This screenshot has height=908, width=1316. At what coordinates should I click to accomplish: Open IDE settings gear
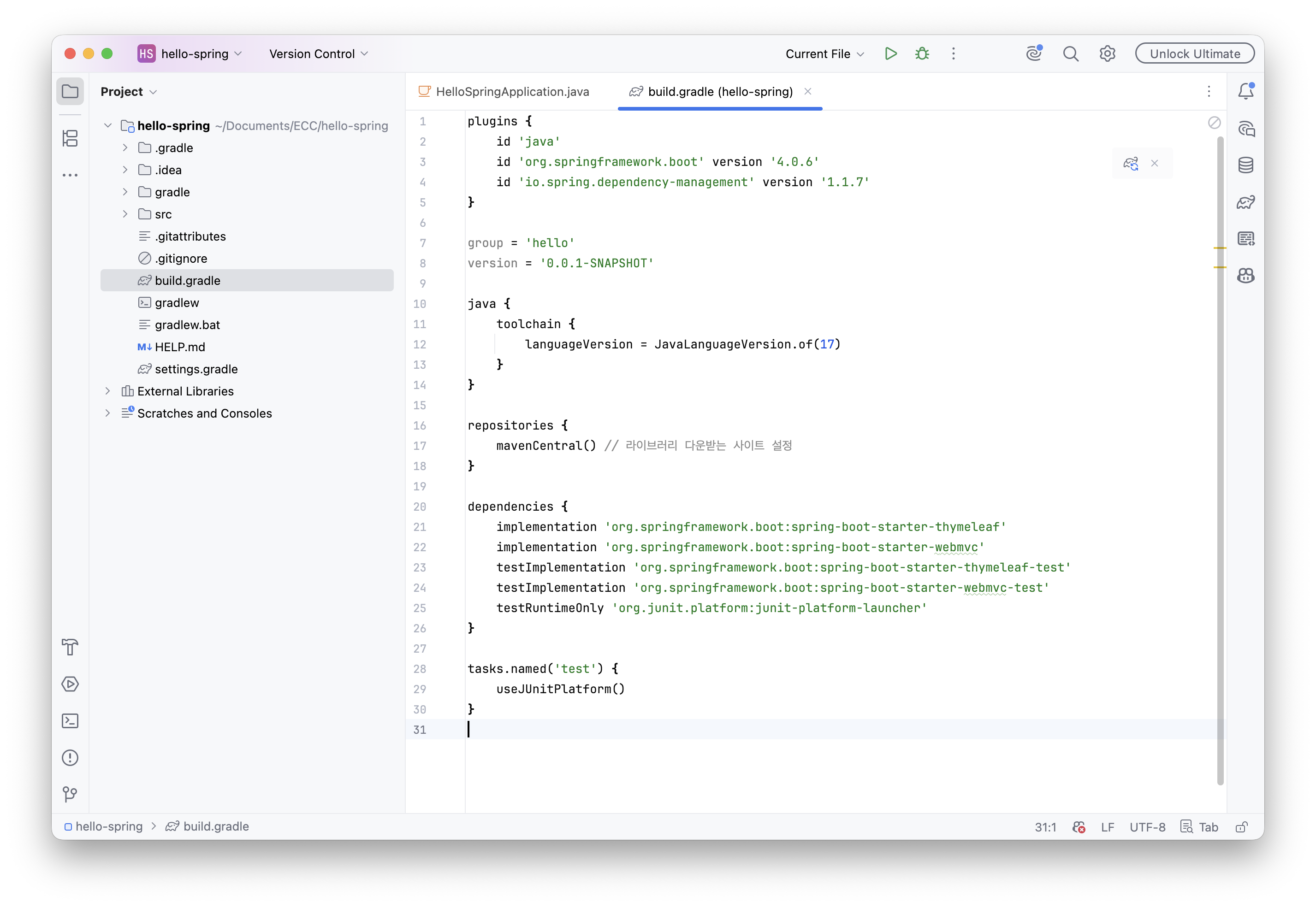point(1107,53)
